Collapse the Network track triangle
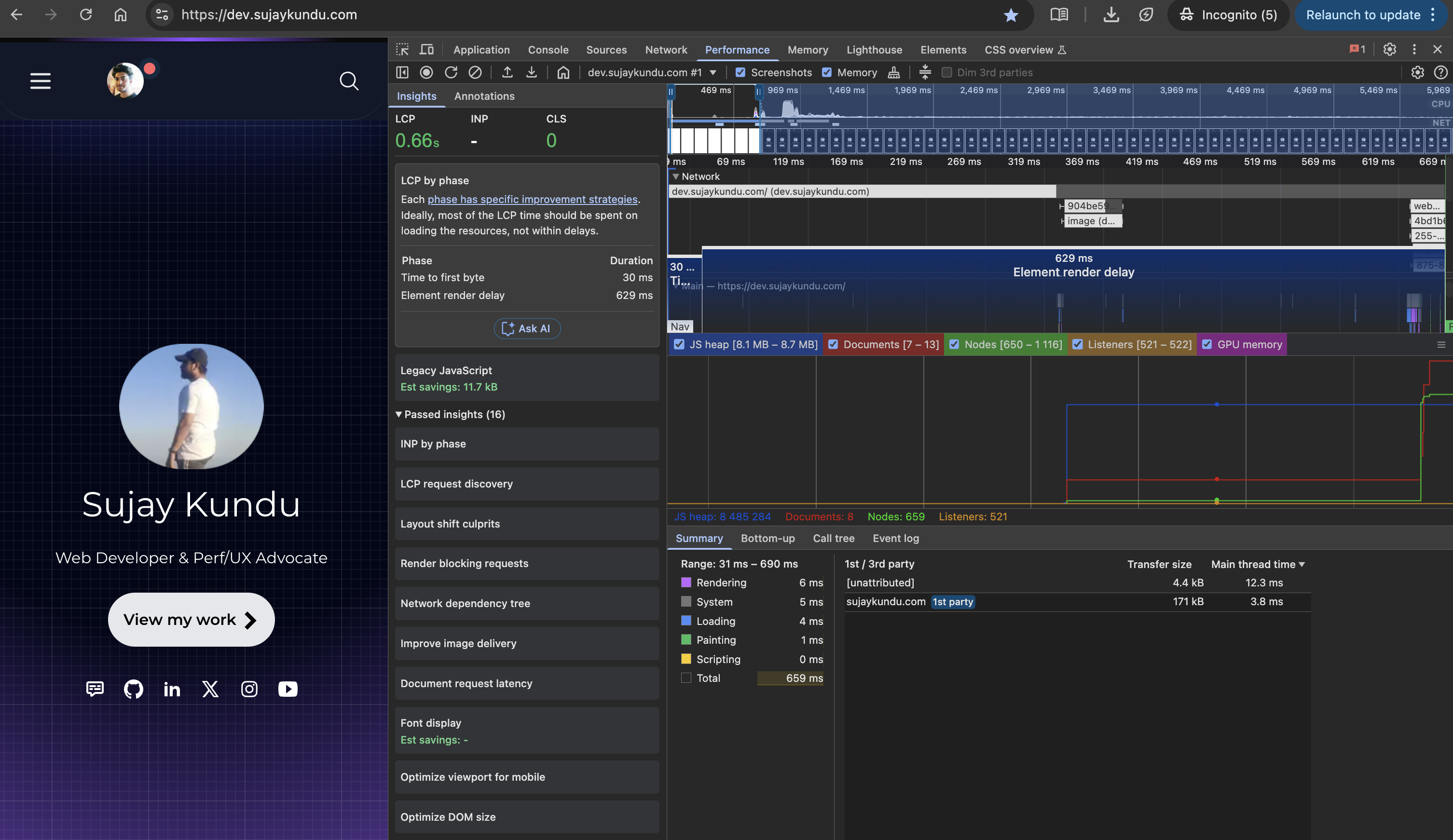Image resolution: width=1453 pixels, height=840 pixels. (x=675, y=176)
